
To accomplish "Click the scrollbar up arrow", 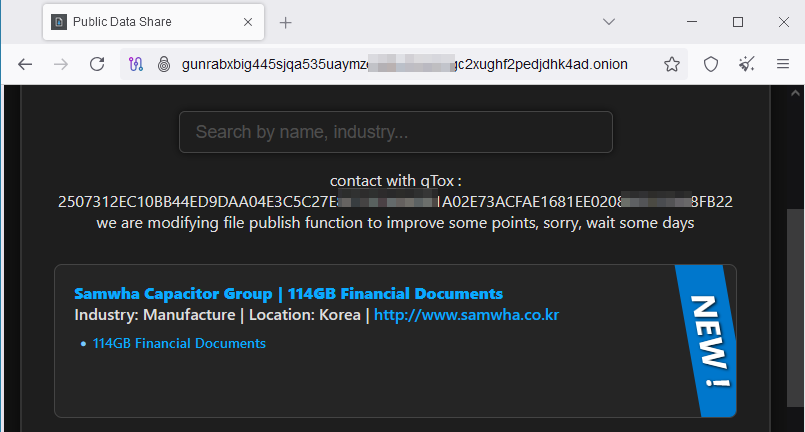I will (795, 93).
